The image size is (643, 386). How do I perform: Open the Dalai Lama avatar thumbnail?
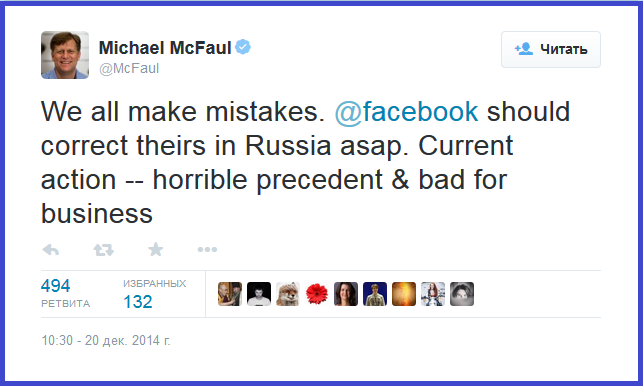pyautogui.click(x=230, y=294)
